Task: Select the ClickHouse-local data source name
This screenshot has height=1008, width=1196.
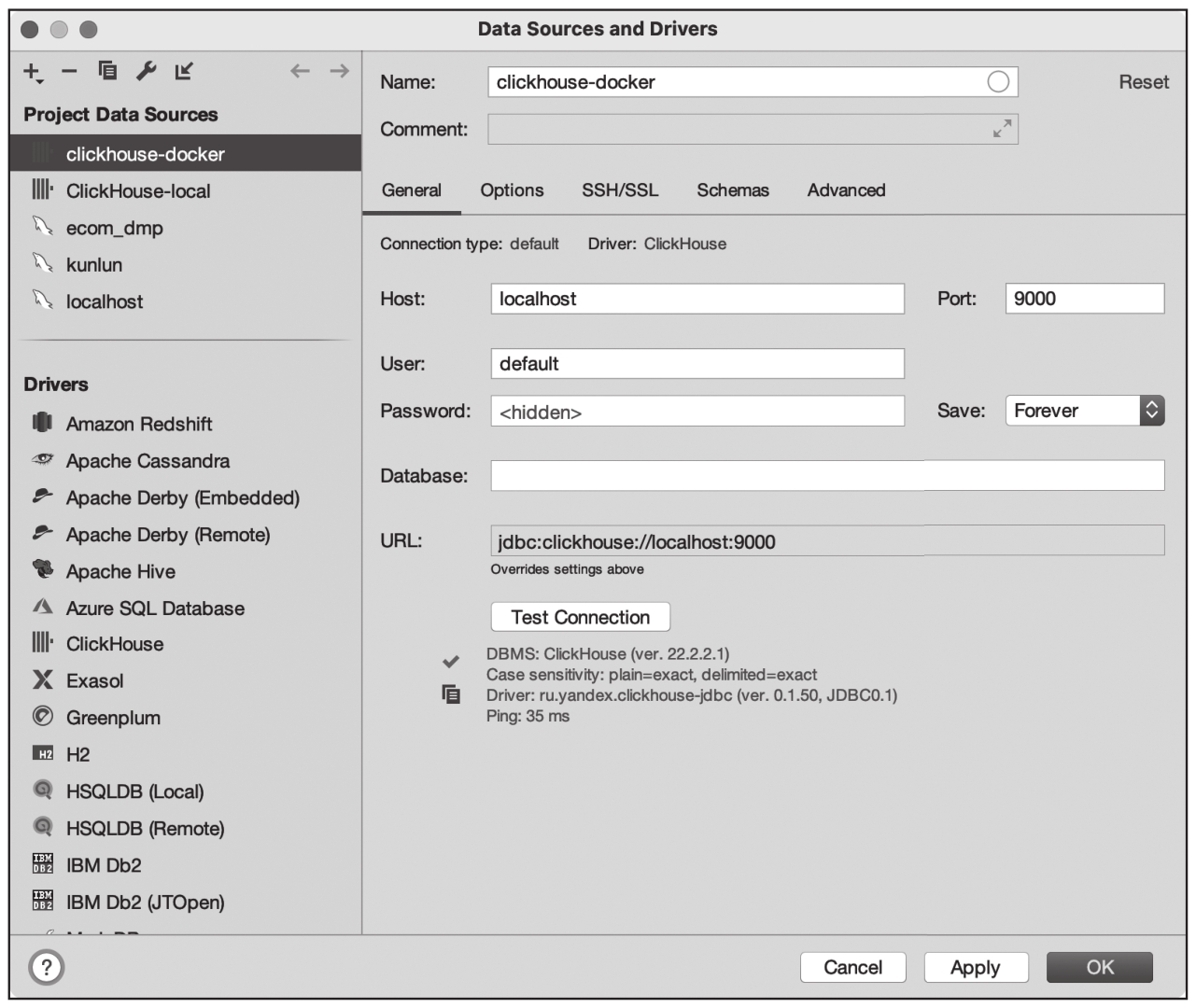Action: click(138, 191)
